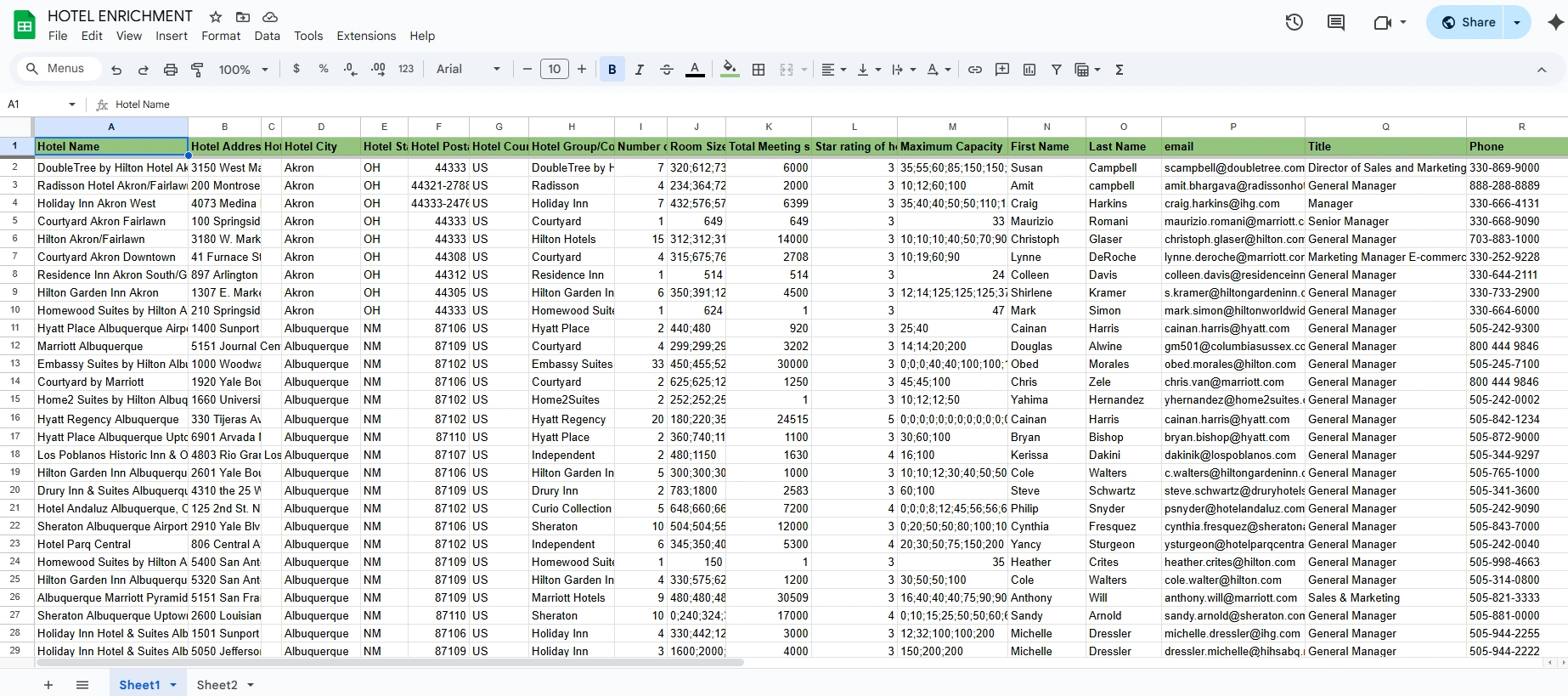Open the Sheet1 tab options arrow
The height and width of the screenshot is (696, 1568).
tap(173, 685)
